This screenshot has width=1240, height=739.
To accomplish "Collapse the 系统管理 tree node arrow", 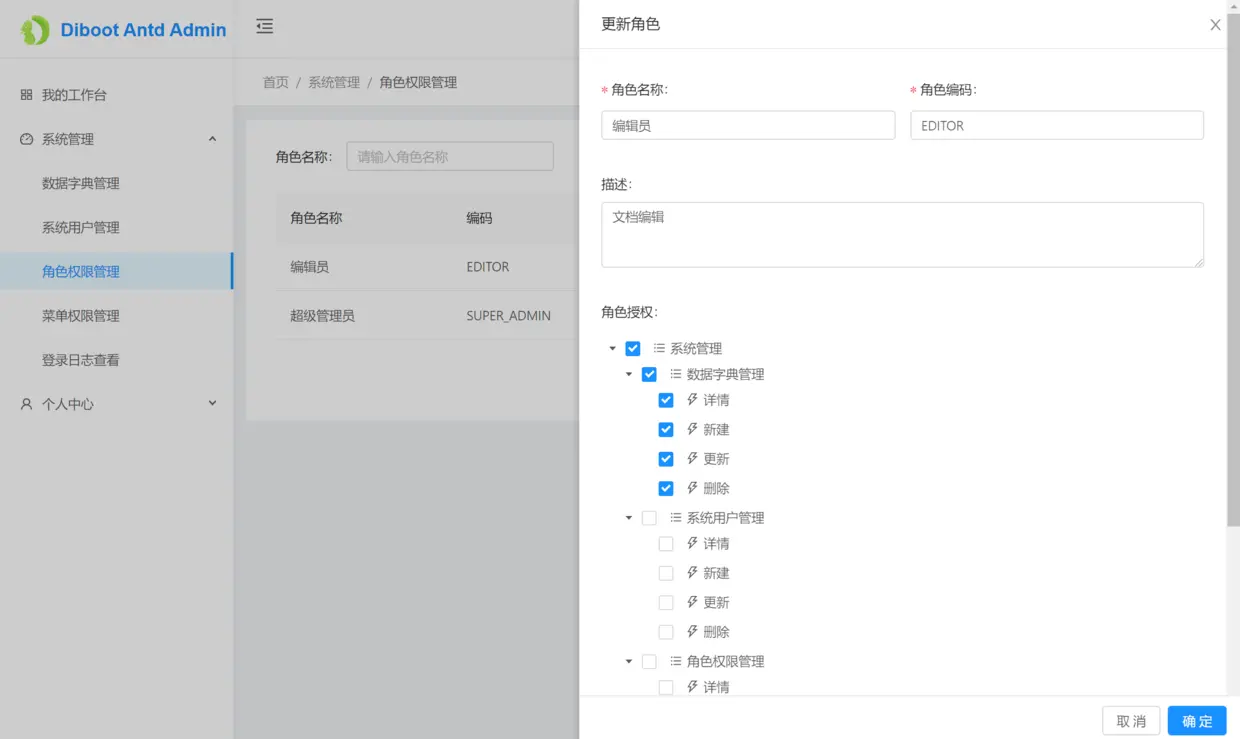I will click(613, 348).
